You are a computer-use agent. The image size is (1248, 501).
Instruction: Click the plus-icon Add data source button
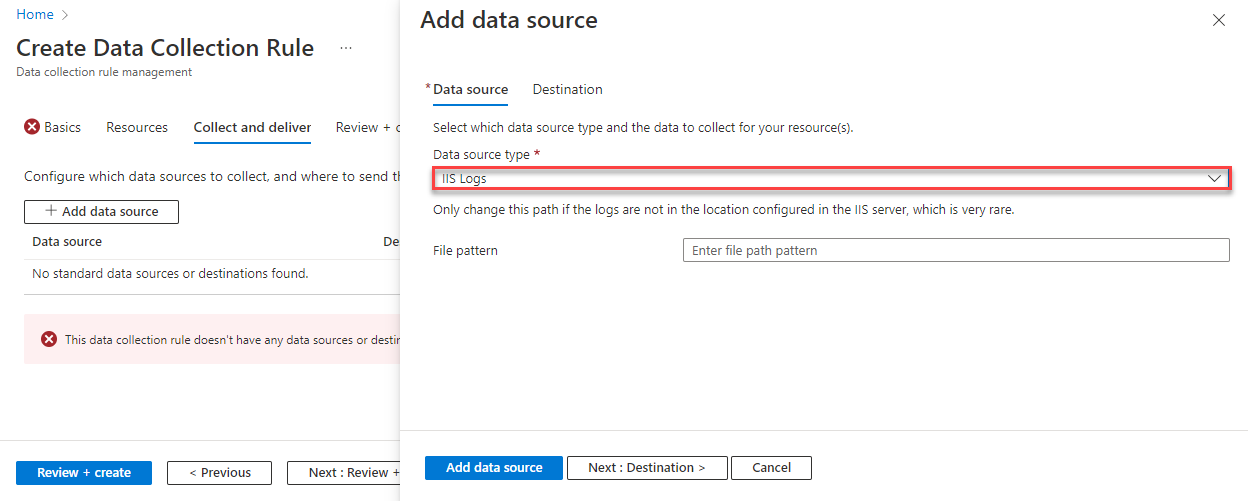101,212
